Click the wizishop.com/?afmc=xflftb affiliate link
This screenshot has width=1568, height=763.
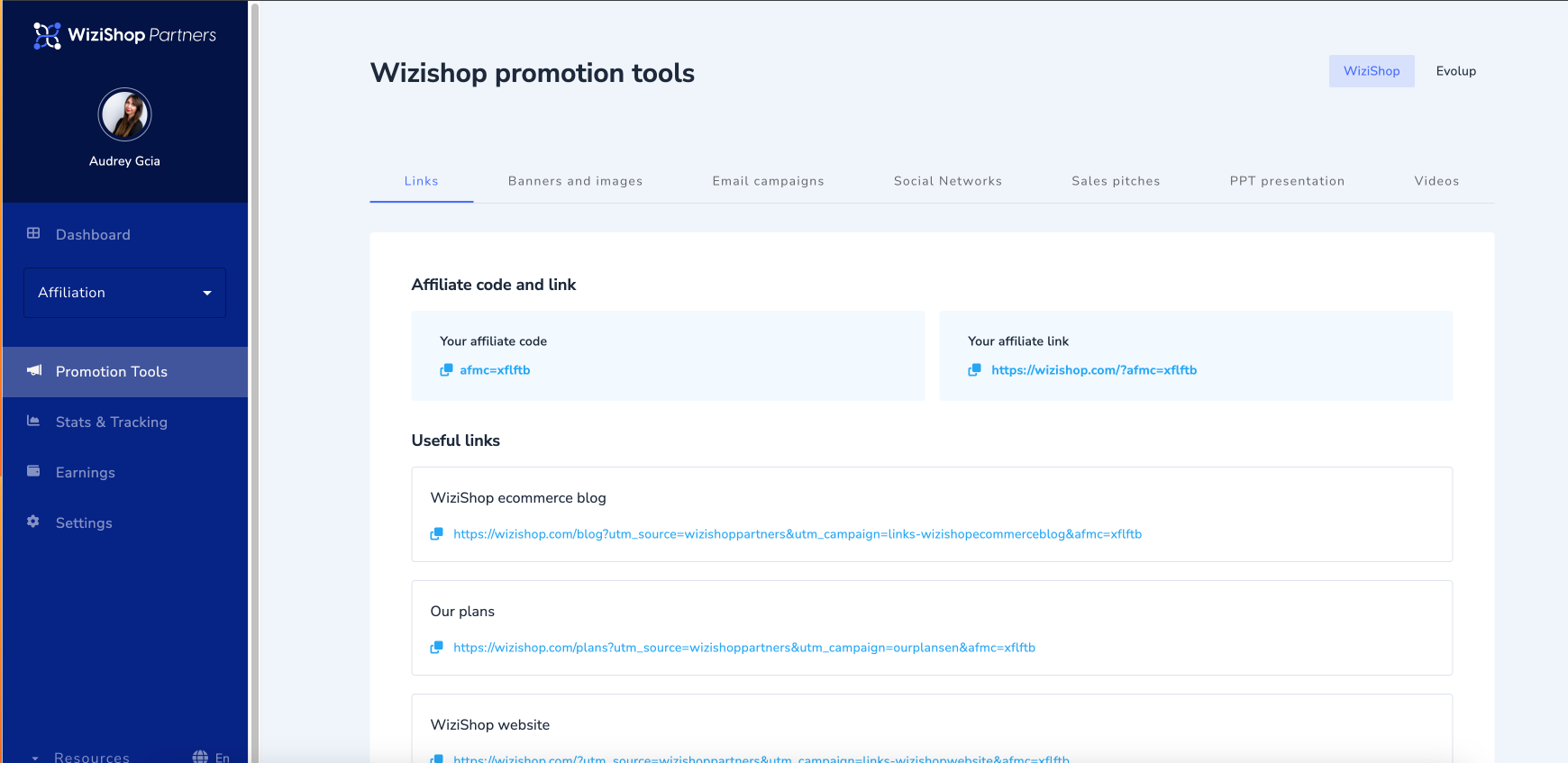[x=1094, y=370]
